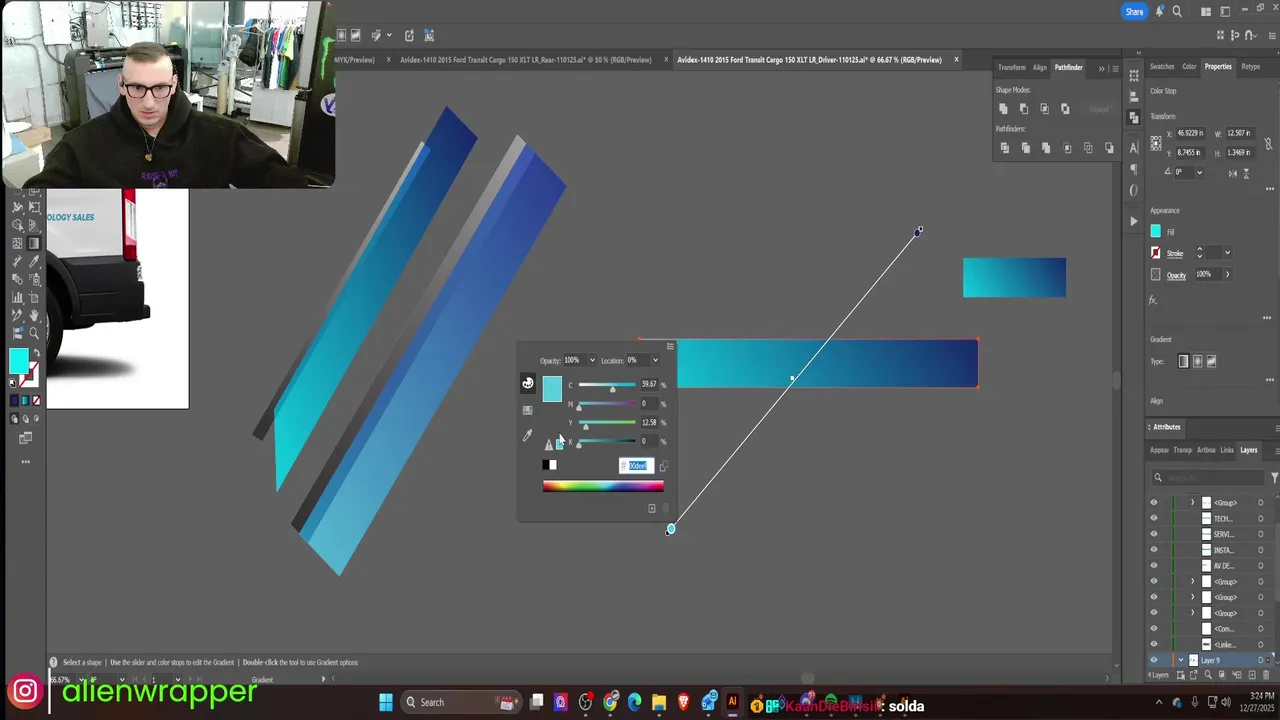
Task: Click the fx effects icon
Action: point(1152,300)
